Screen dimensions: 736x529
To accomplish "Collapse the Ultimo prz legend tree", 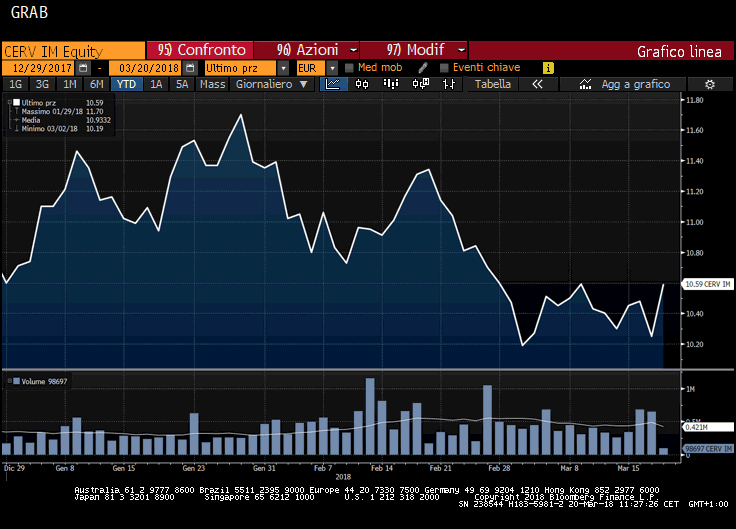I will click(x=9, y=102).
